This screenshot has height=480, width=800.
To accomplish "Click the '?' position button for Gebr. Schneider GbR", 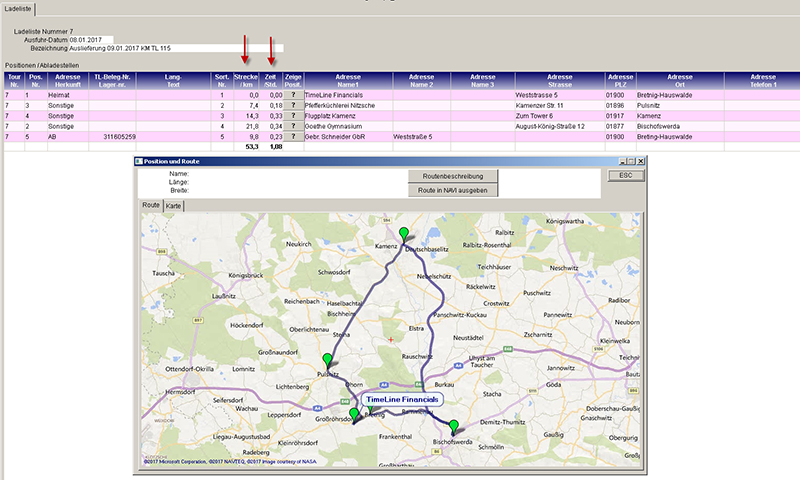I will (x=293, y=136).
